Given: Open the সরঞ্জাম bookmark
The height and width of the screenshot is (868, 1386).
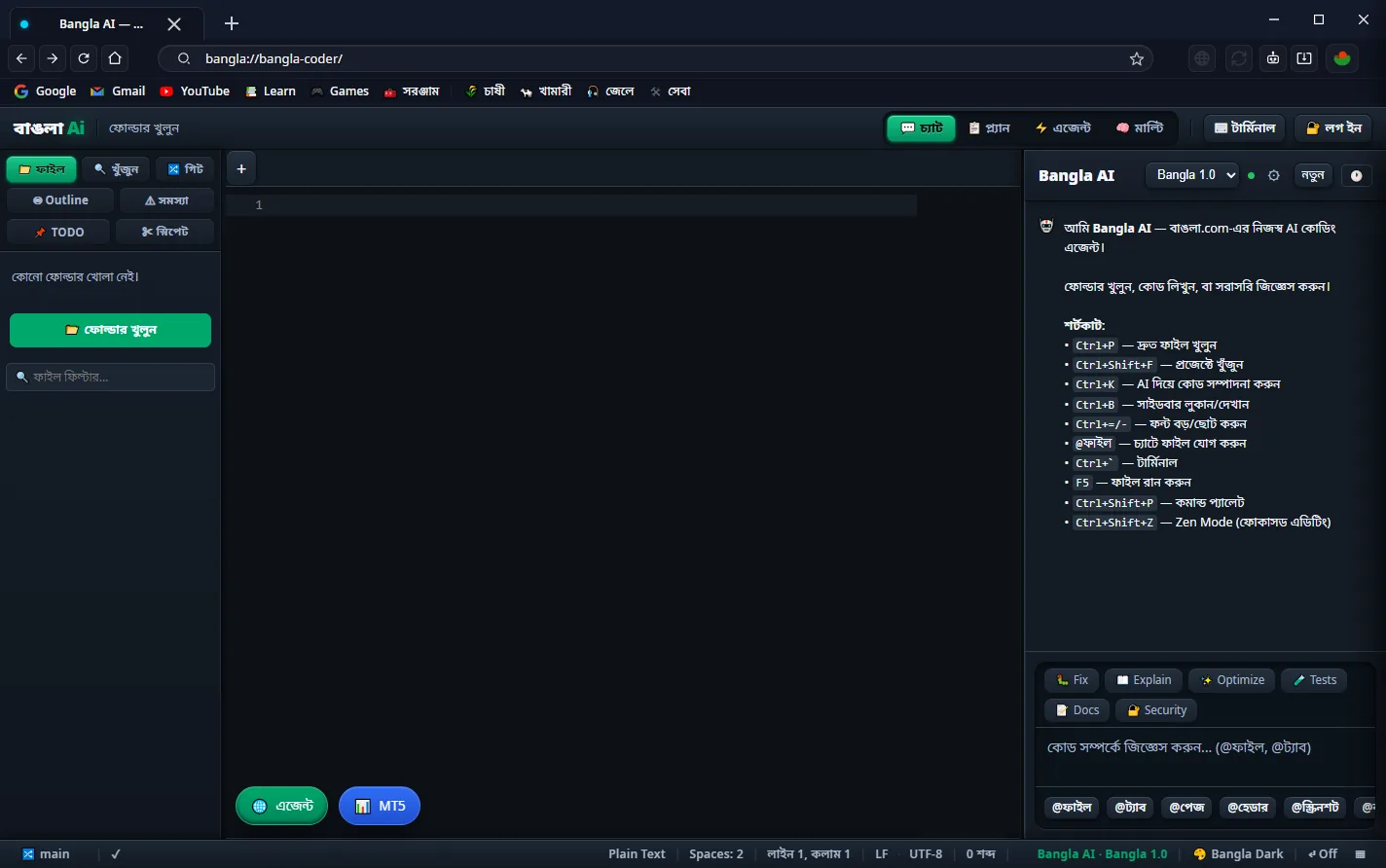Looking at the screenshot, I should click(412, 91).
